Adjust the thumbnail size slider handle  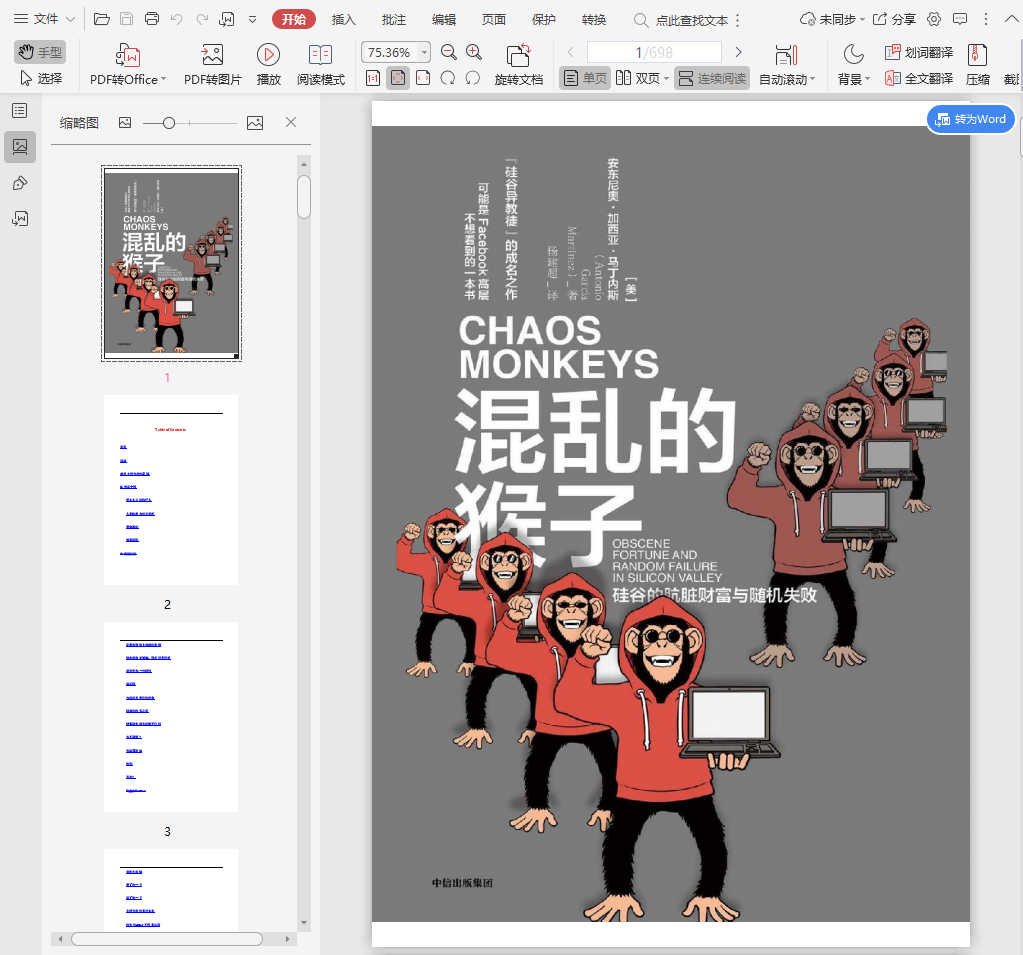[x=169, y=123]
